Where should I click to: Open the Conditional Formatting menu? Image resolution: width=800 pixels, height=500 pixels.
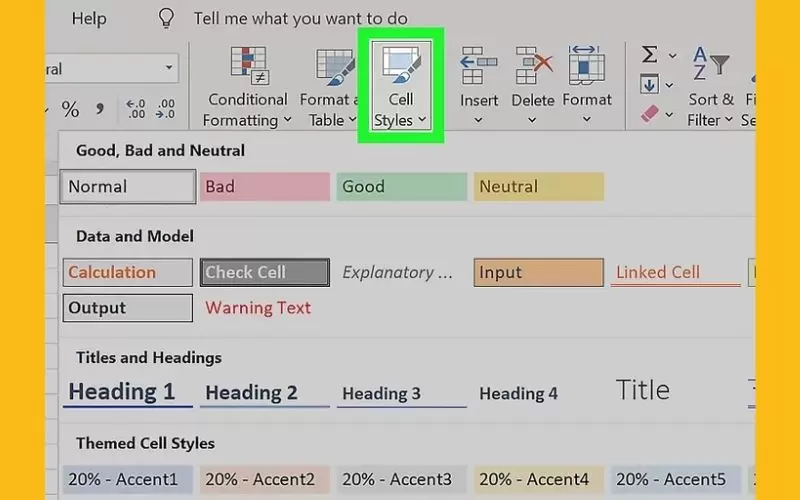pyautogui.click(x=248, y=87)
